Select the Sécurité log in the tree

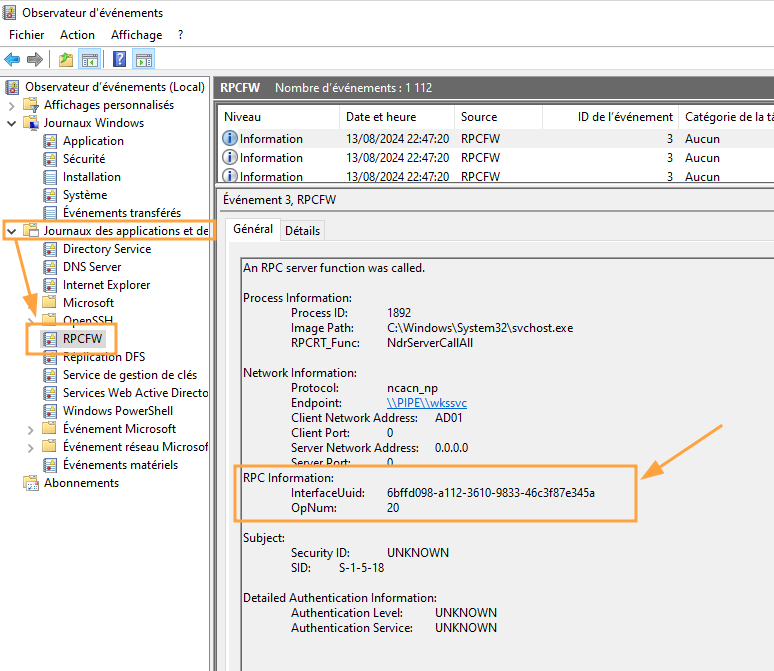pyautogui.click(x=83, y=159)
